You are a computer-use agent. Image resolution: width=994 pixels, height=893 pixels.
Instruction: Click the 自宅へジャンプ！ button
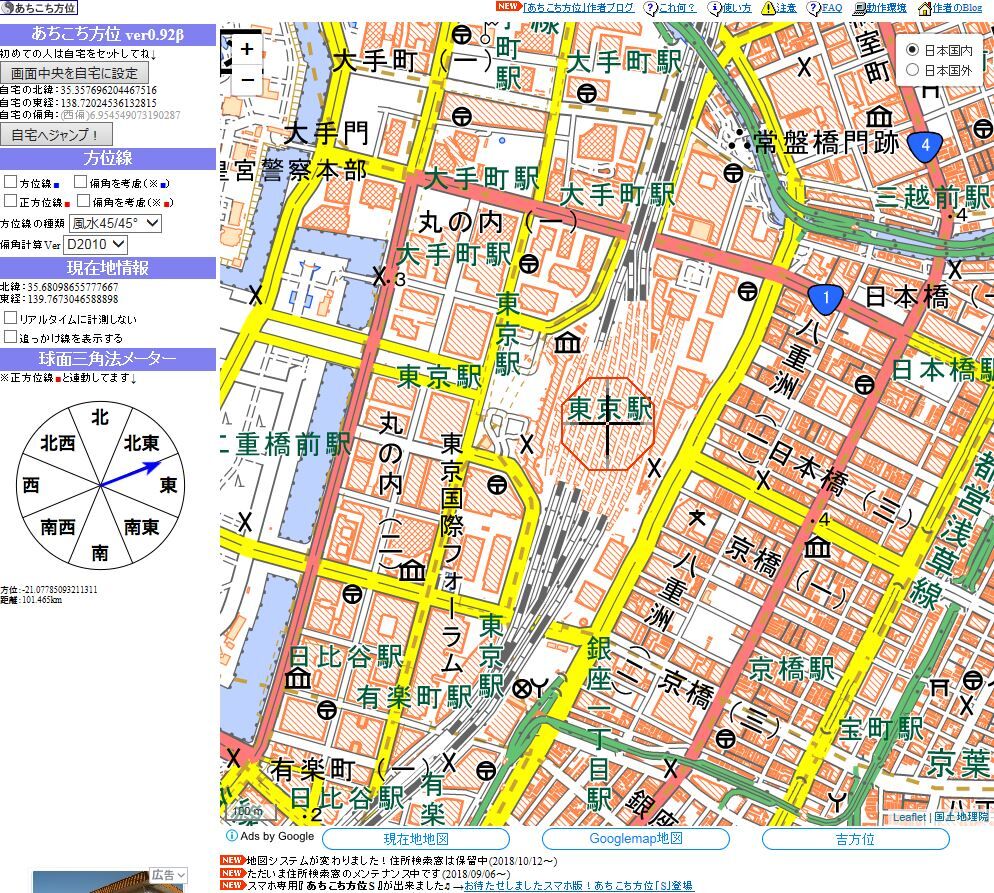coord(56,134)
